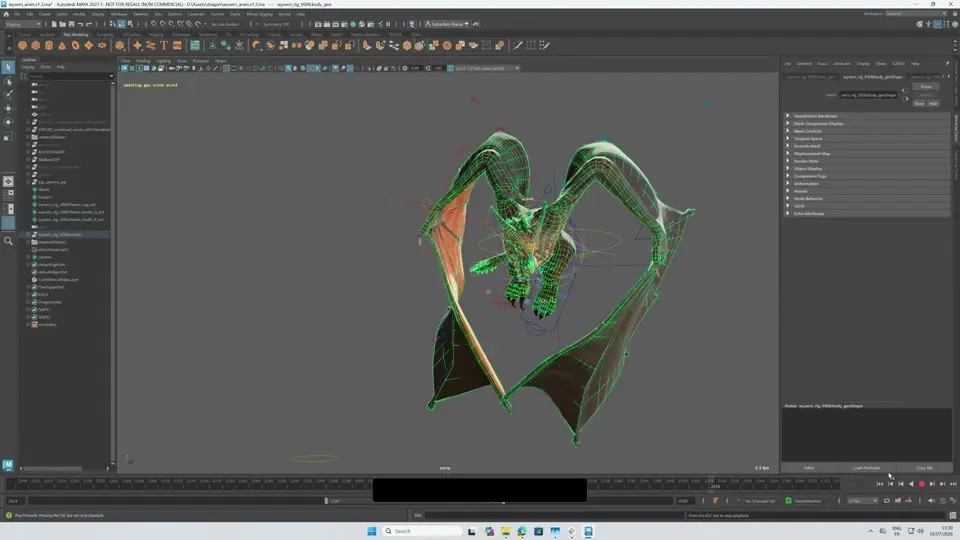960x540 pixels.
Task: Click the Hide button in Attribute Editor
Action: coord(933,103)
